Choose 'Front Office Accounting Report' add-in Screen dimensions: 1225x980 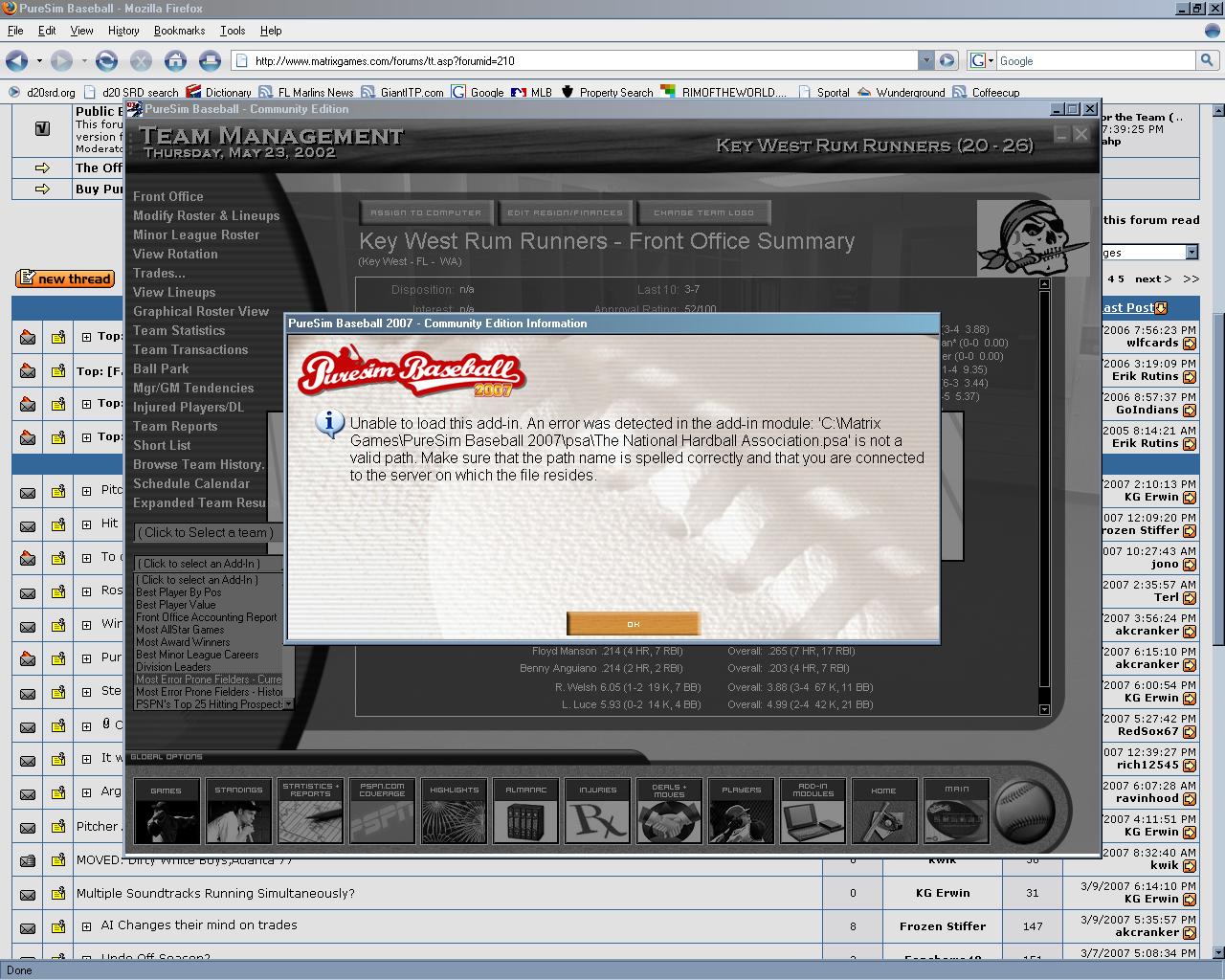click(207, 617)
